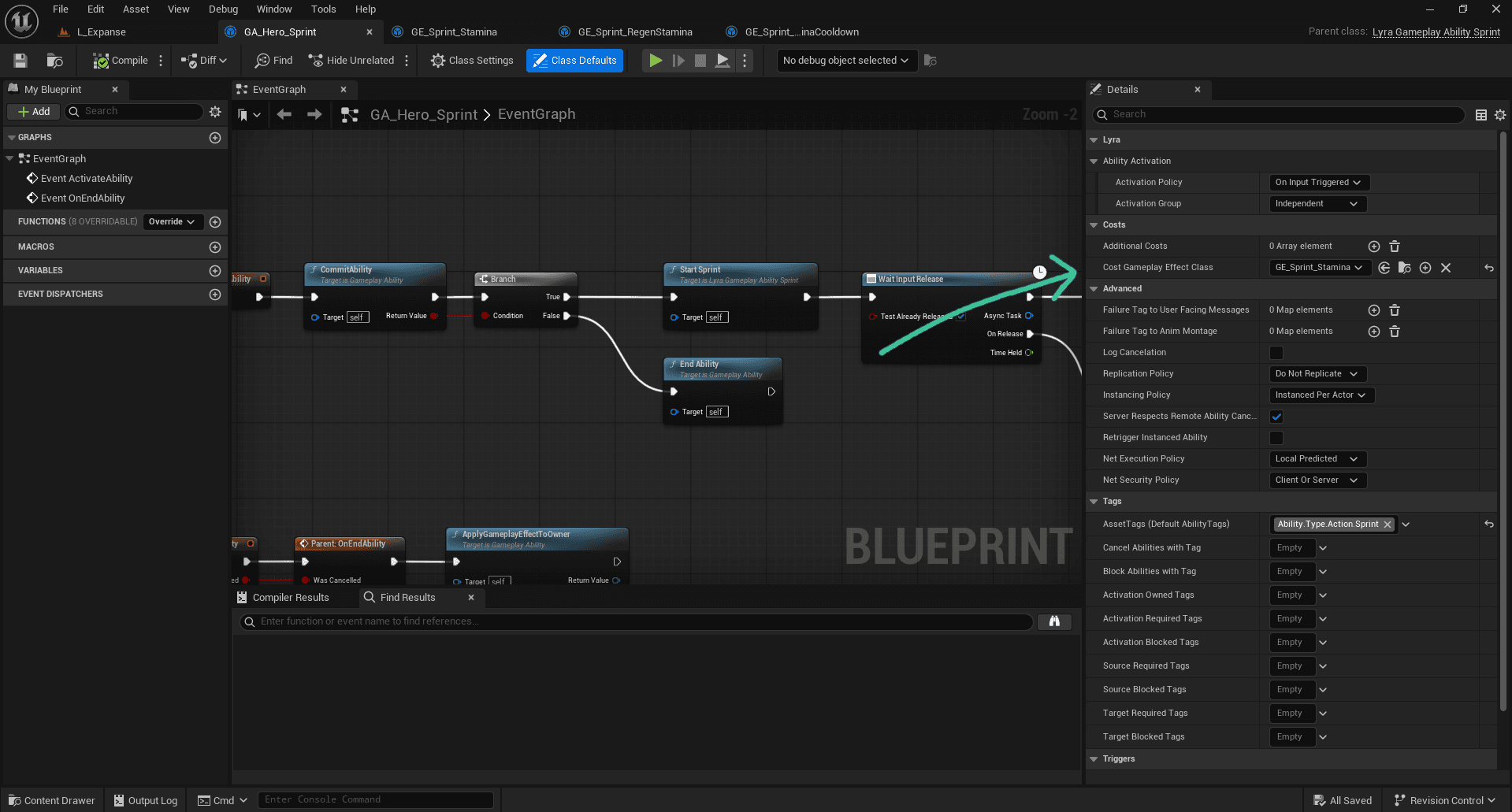Open play options menu dots
The height and width of the screenshot is (812, 1512).
click(745, 61)
